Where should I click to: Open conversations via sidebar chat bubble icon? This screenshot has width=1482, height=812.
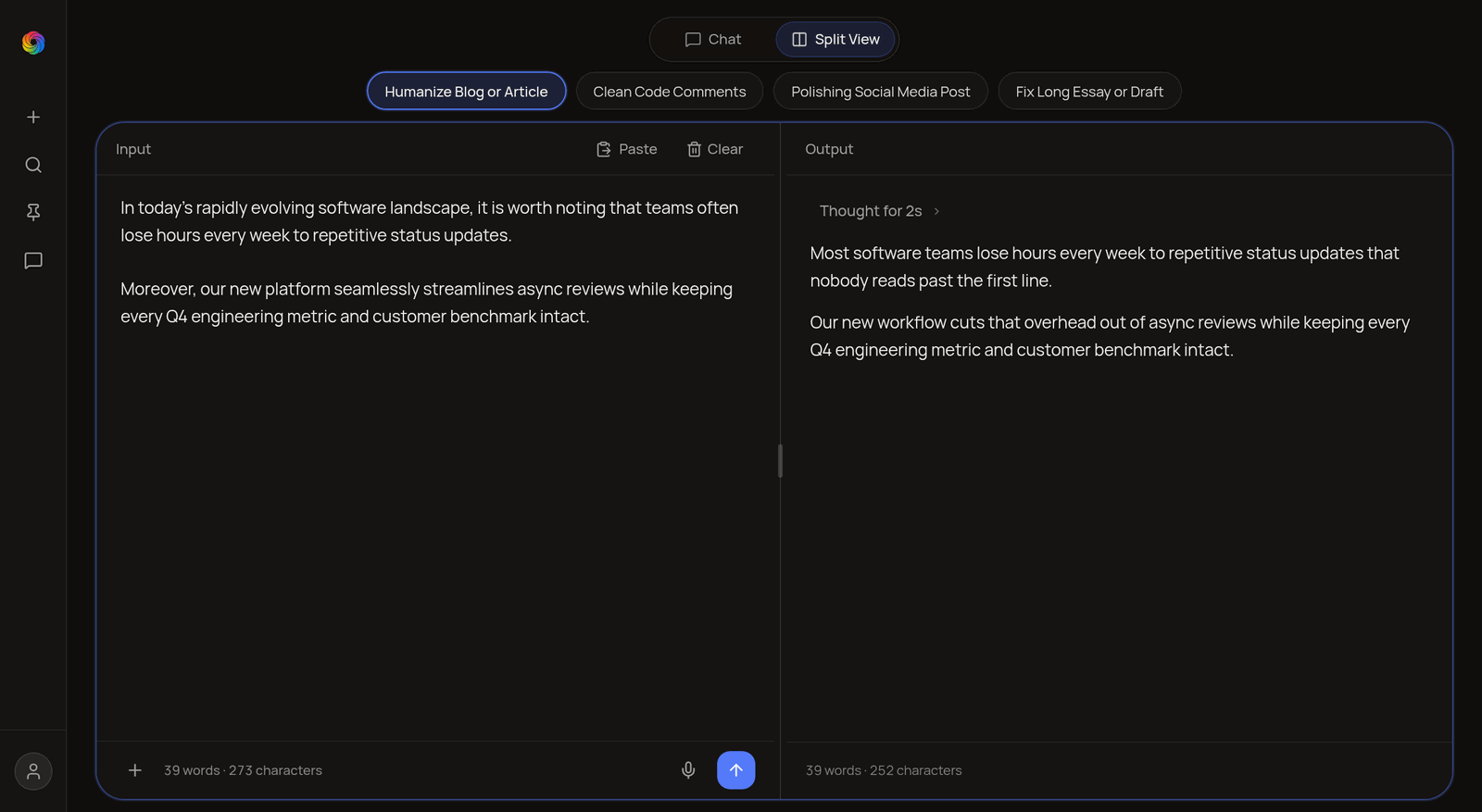coord(33,261)
